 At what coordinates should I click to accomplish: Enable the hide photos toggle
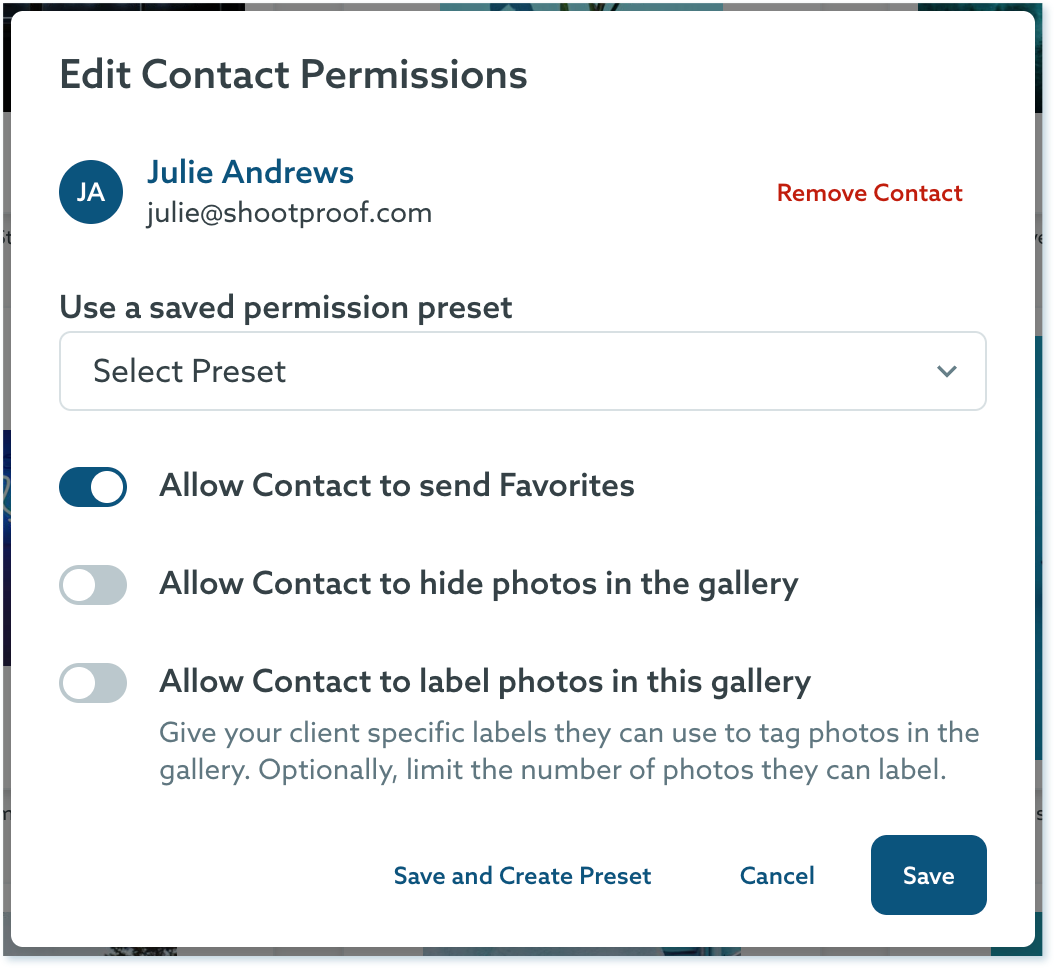[x=93, y=585]
